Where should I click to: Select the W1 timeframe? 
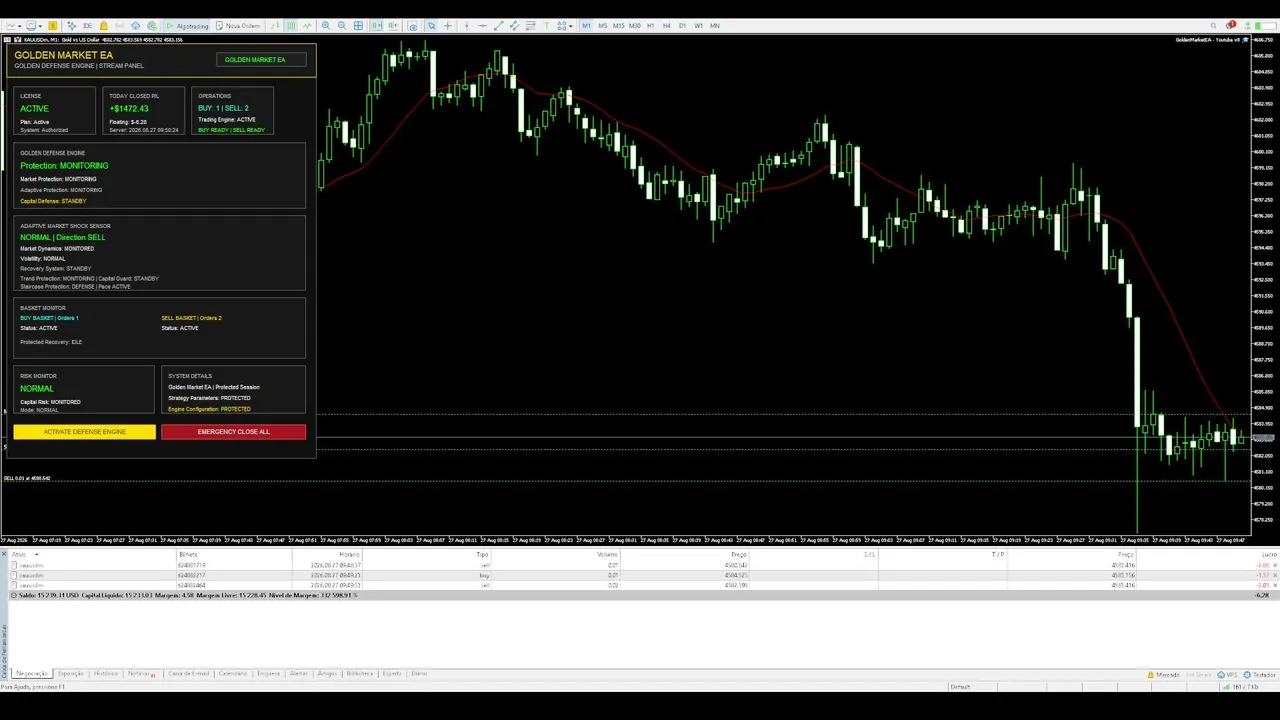pos(699,26)
